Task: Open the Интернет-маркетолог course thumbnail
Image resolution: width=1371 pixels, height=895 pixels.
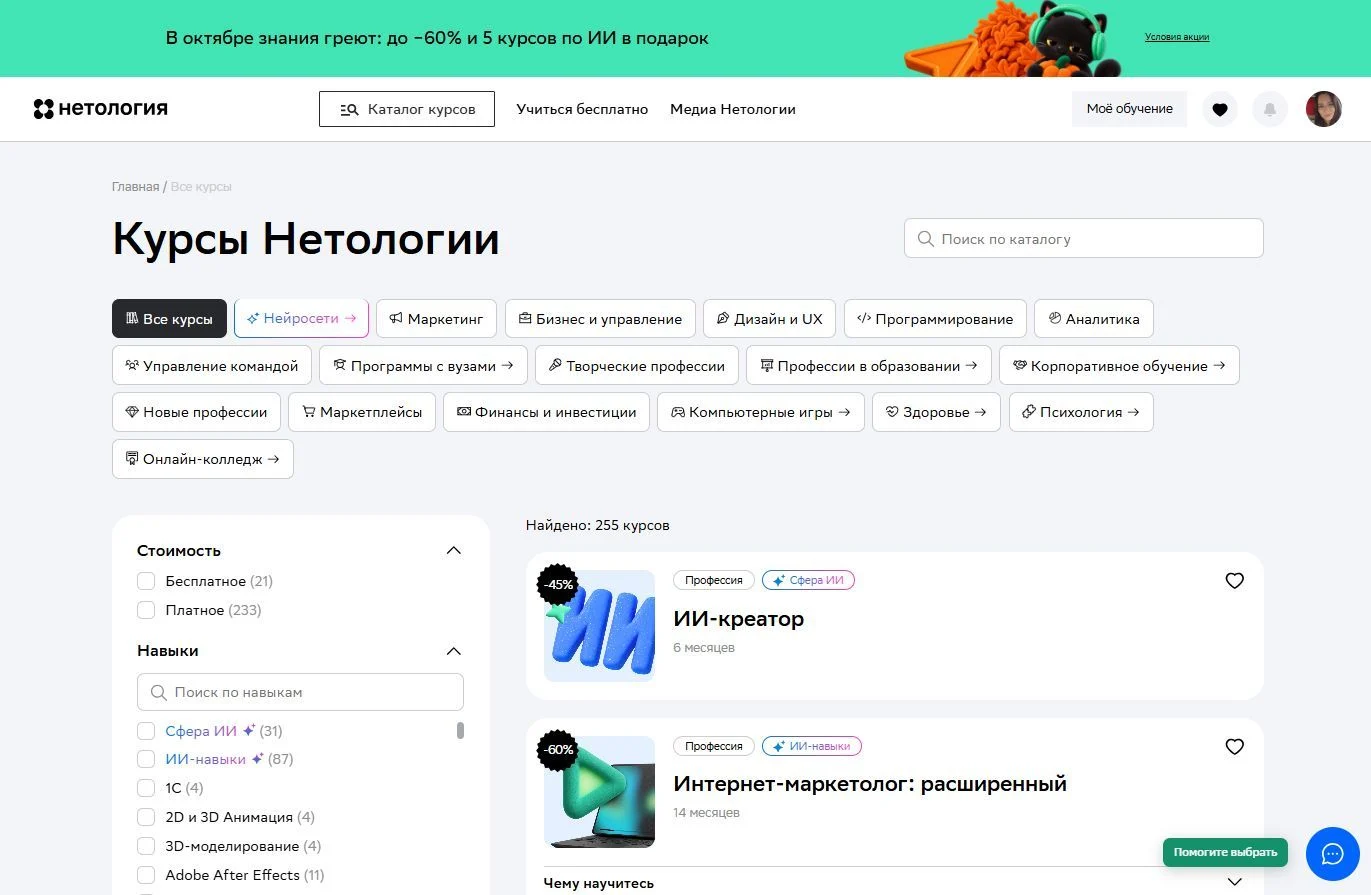Action: [599, 792]
